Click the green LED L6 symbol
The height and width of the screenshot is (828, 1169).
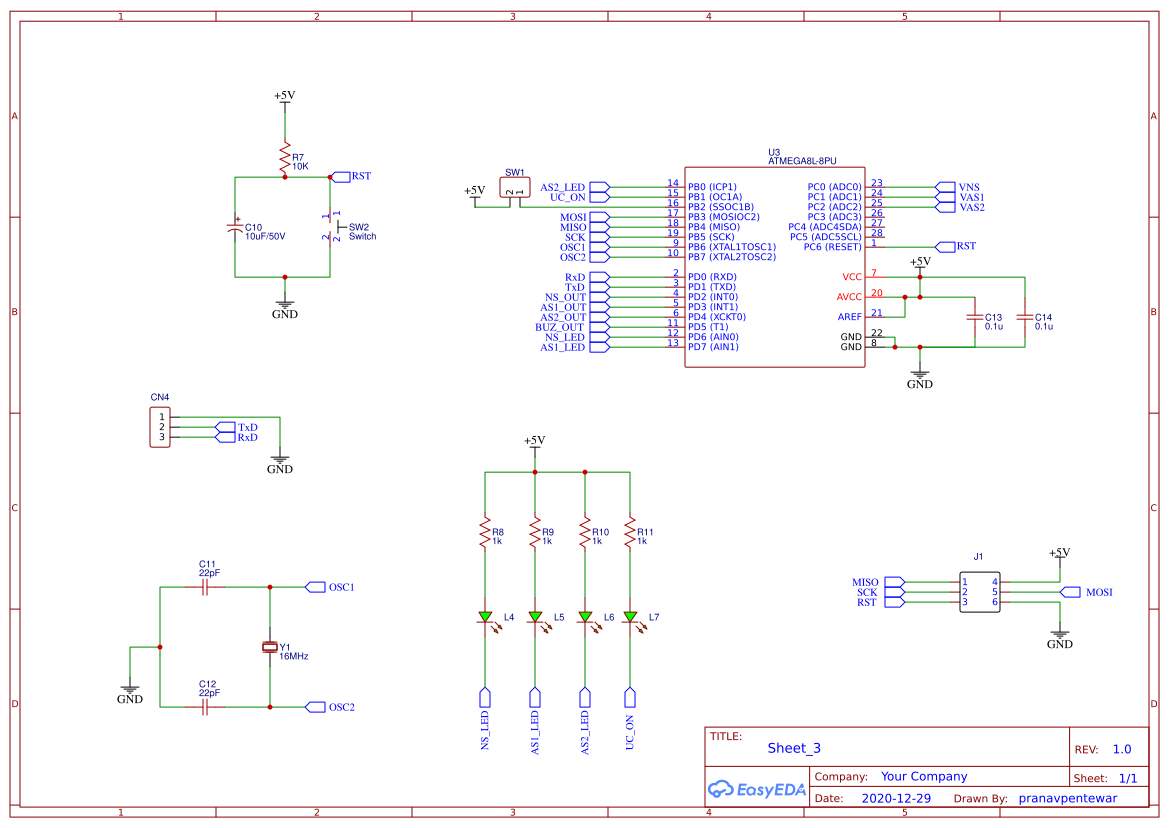(584, 616)
